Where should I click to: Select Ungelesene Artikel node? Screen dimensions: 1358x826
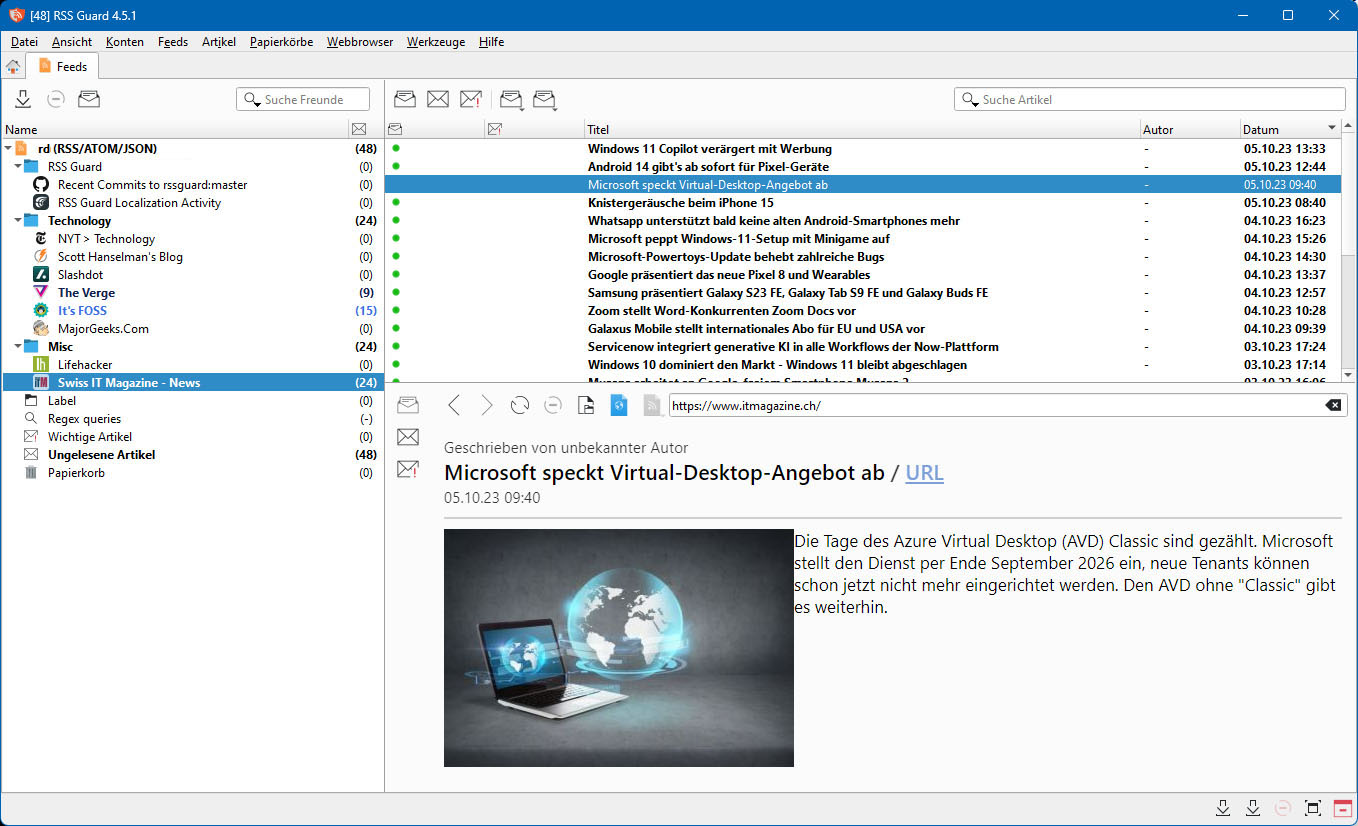point(101,454)
